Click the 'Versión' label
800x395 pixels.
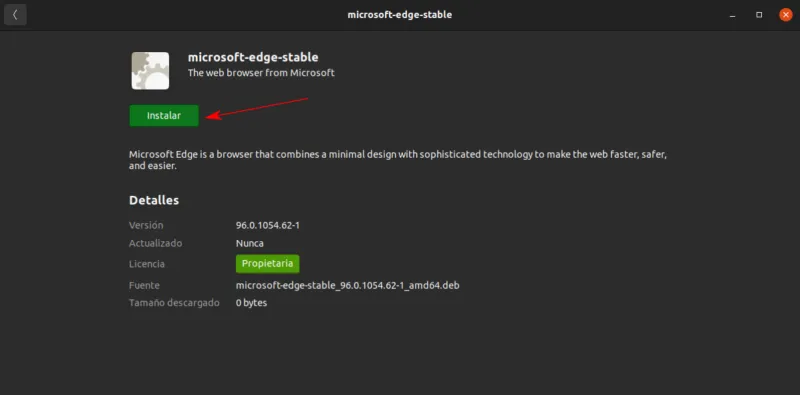pos(146,225)
